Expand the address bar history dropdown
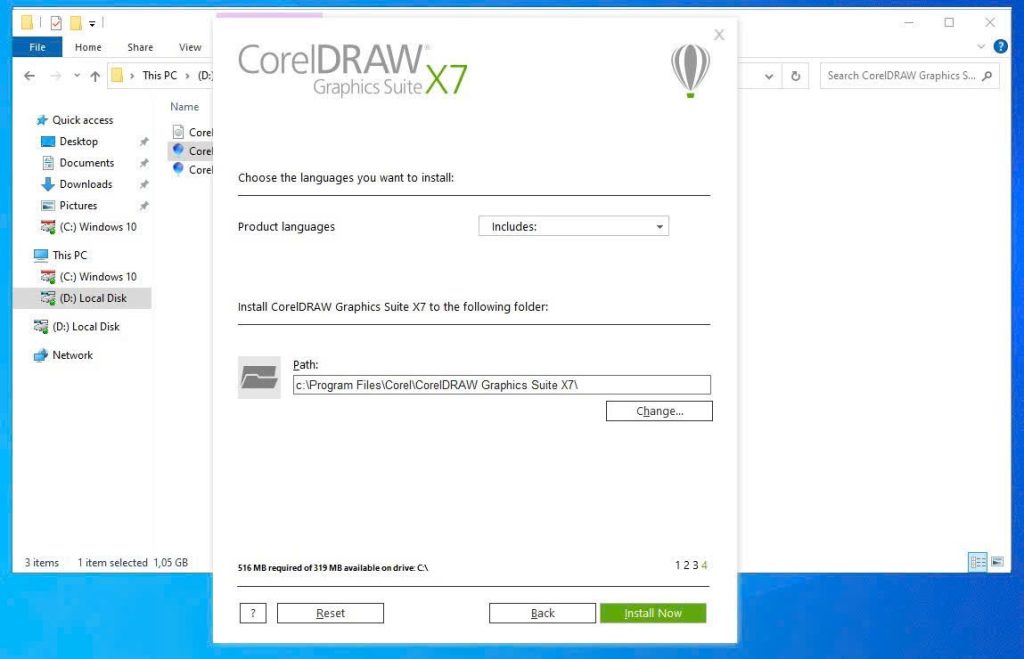This screenshot has height=659, width=1024. [x=768, y=76]
